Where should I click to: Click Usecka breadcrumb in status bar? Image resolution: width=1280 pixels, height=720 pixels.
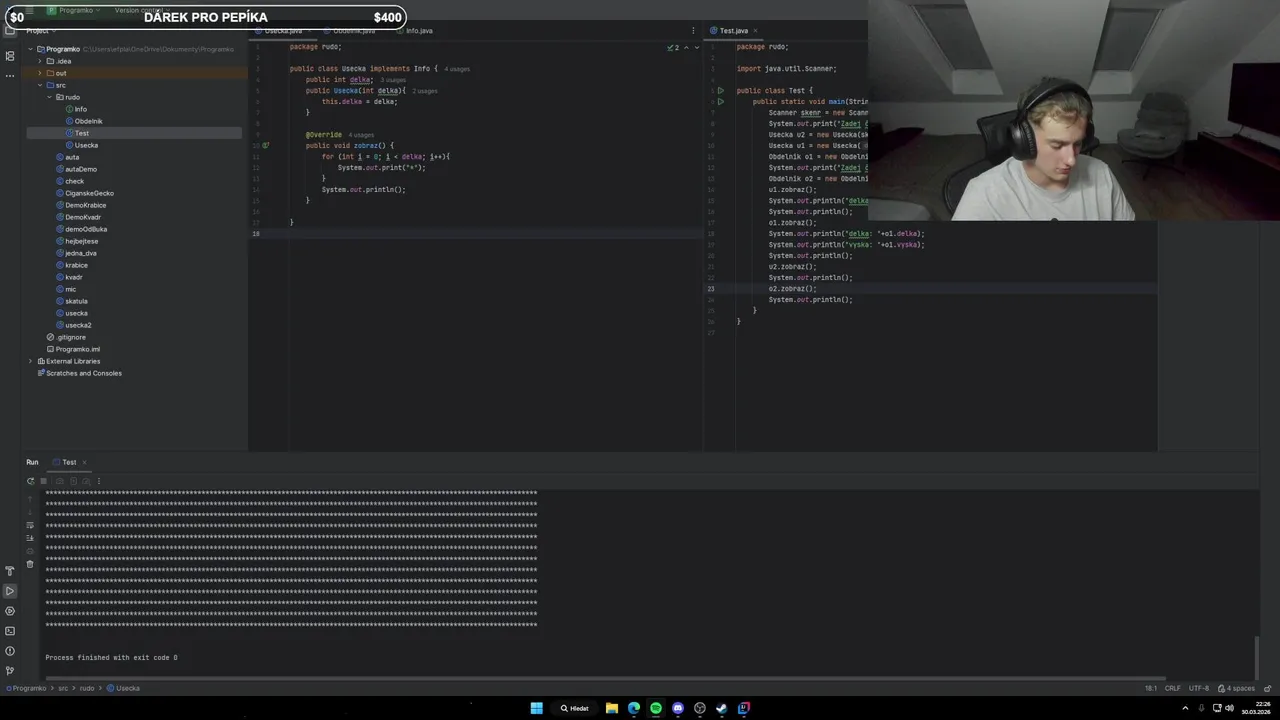coord(124,688)
